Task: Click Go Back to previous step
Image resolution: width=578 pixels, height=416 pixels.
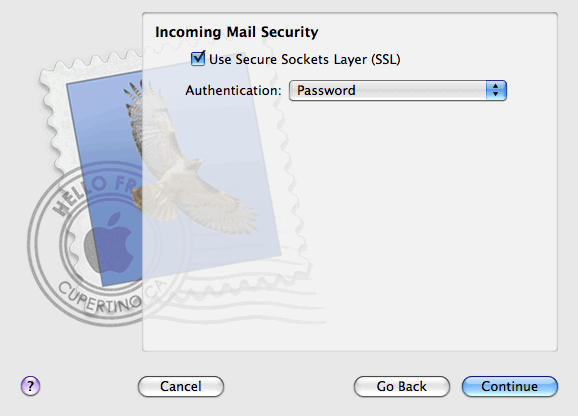Action: [402, 386]
